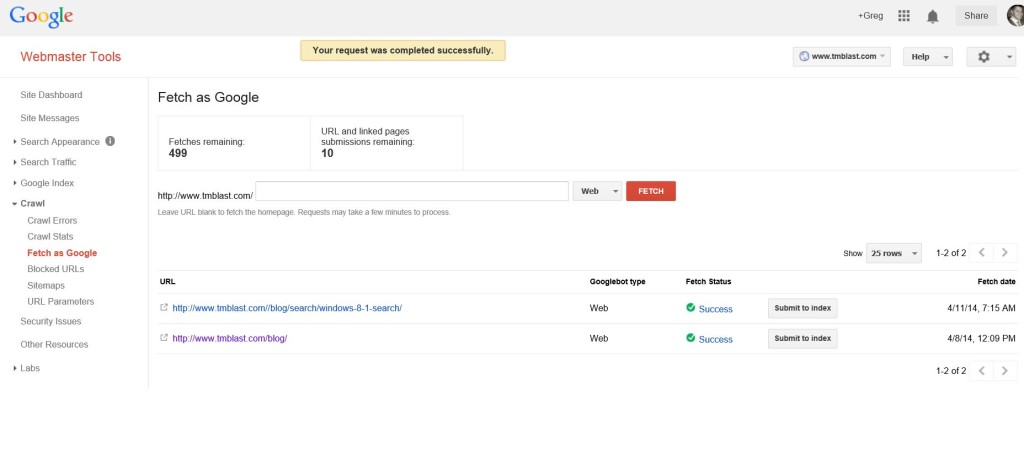Open the notifications bell icon
Viewport: 1024px width, 461px height.
[933, 16]
